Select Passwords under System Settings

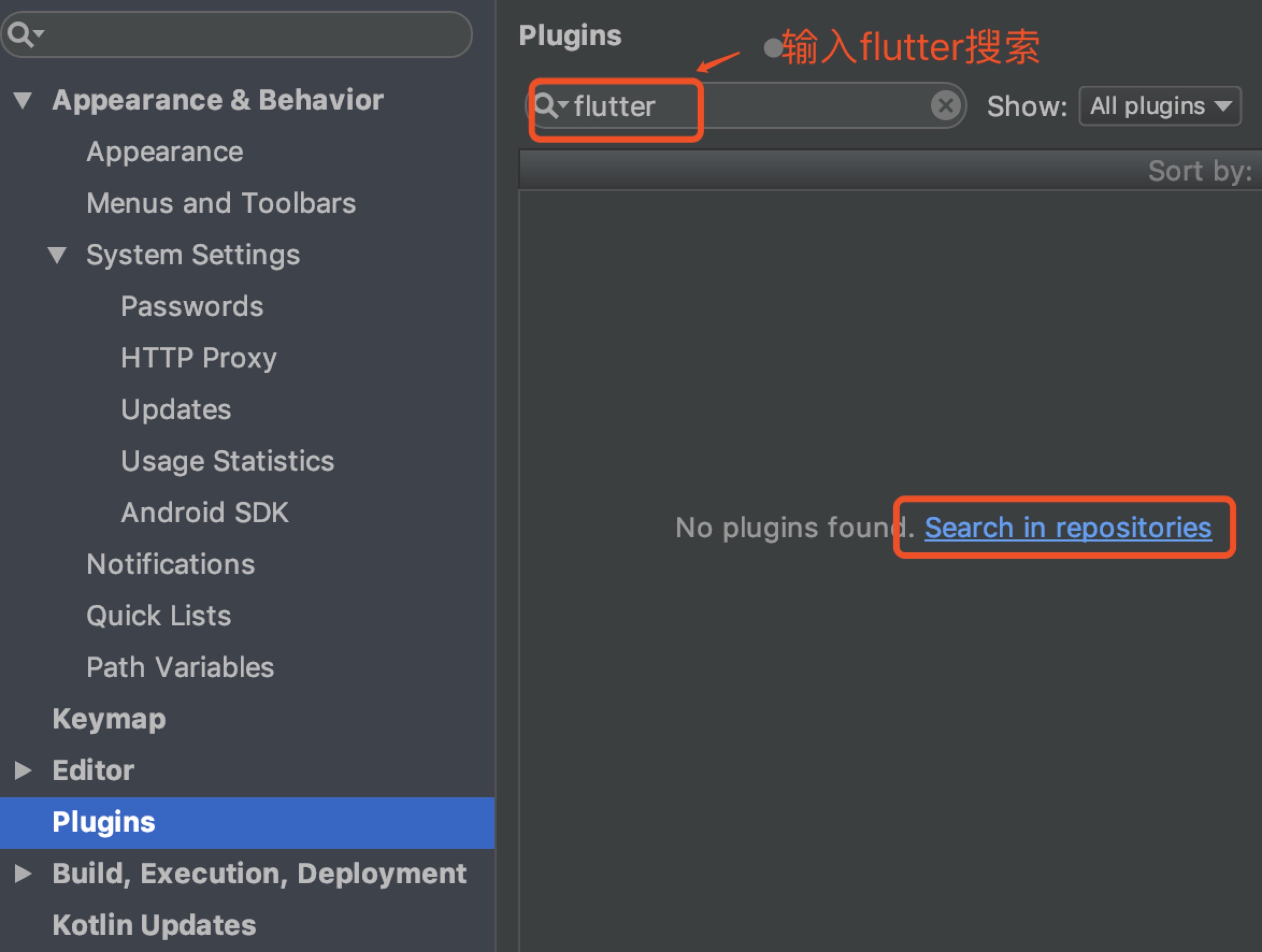click(x=192, y=306)
